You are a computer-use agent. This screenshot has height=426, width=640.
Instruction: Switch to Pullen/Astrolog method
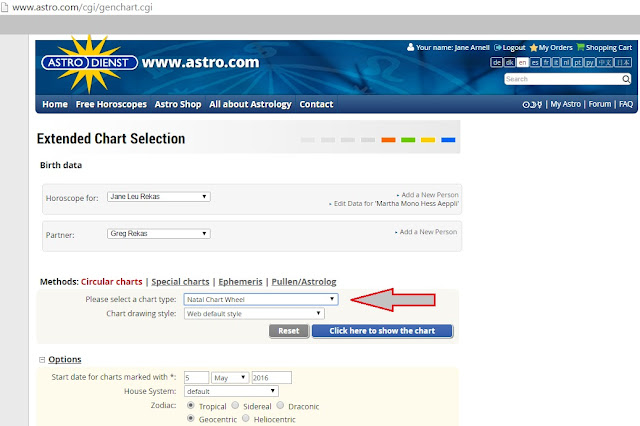tap(304, 282)
